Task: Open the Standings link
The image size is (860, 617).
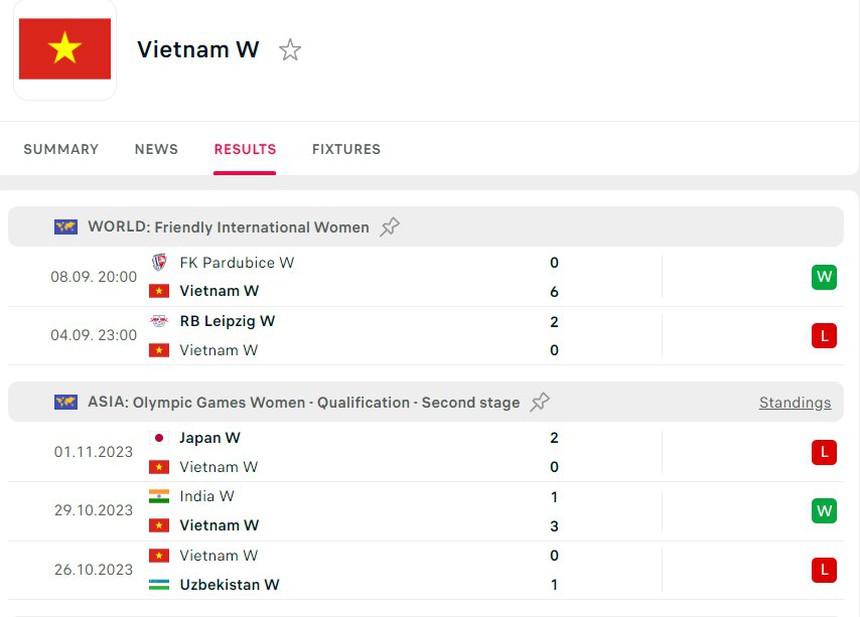Action: 794,402
